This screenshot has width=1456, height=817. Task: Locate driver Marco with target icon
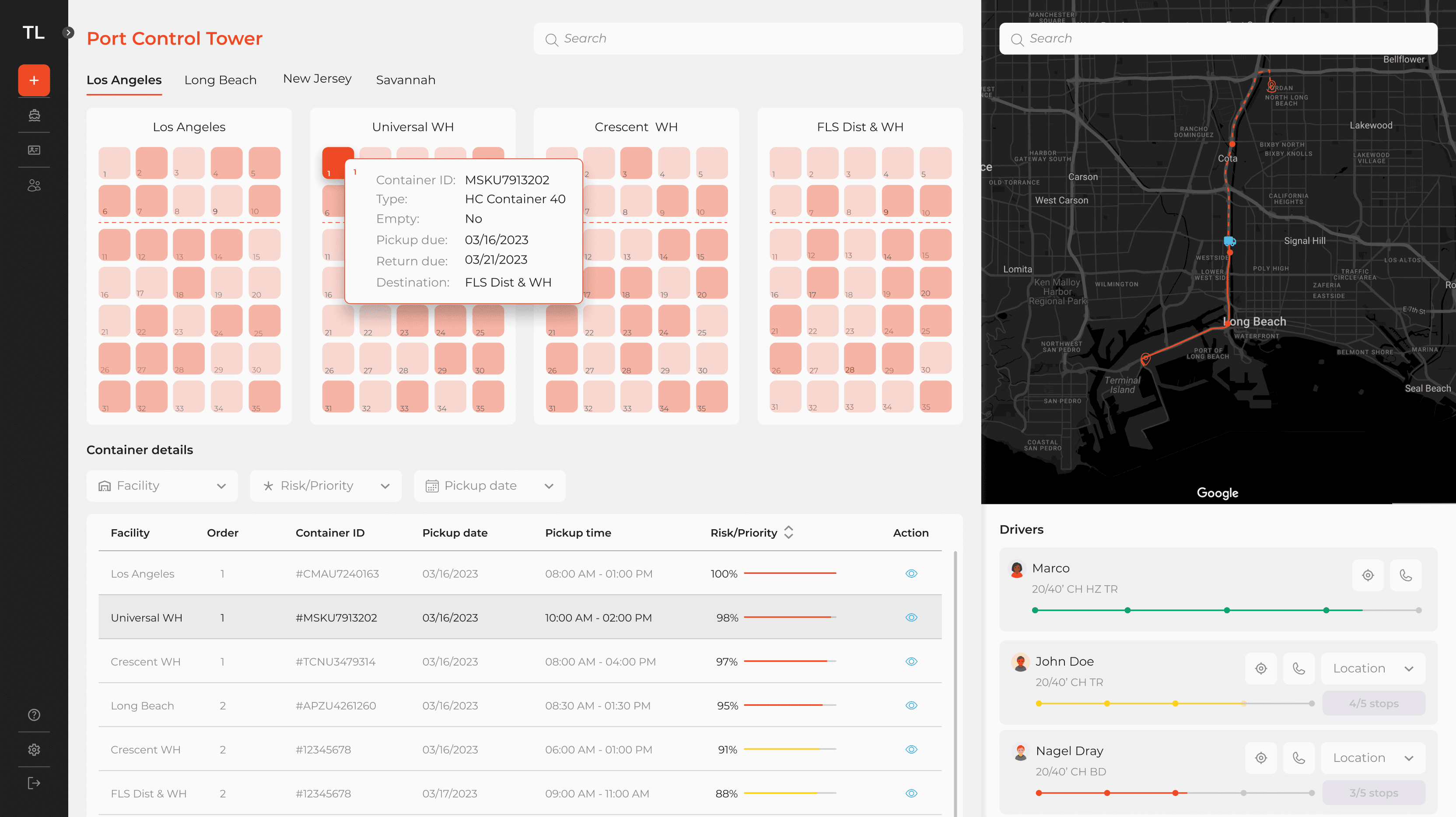tap(1368, 575)
